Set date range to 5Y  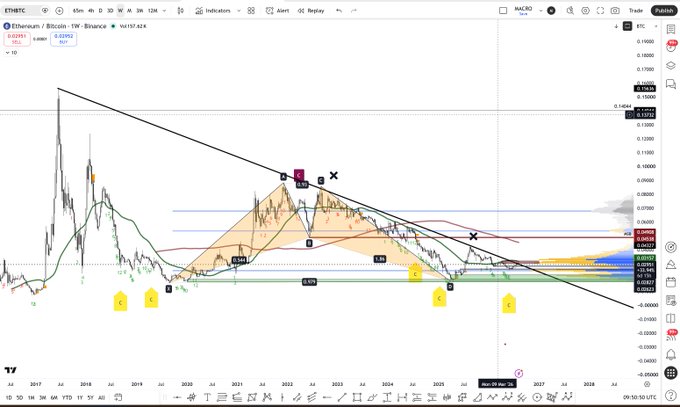(x=90, y=397)
